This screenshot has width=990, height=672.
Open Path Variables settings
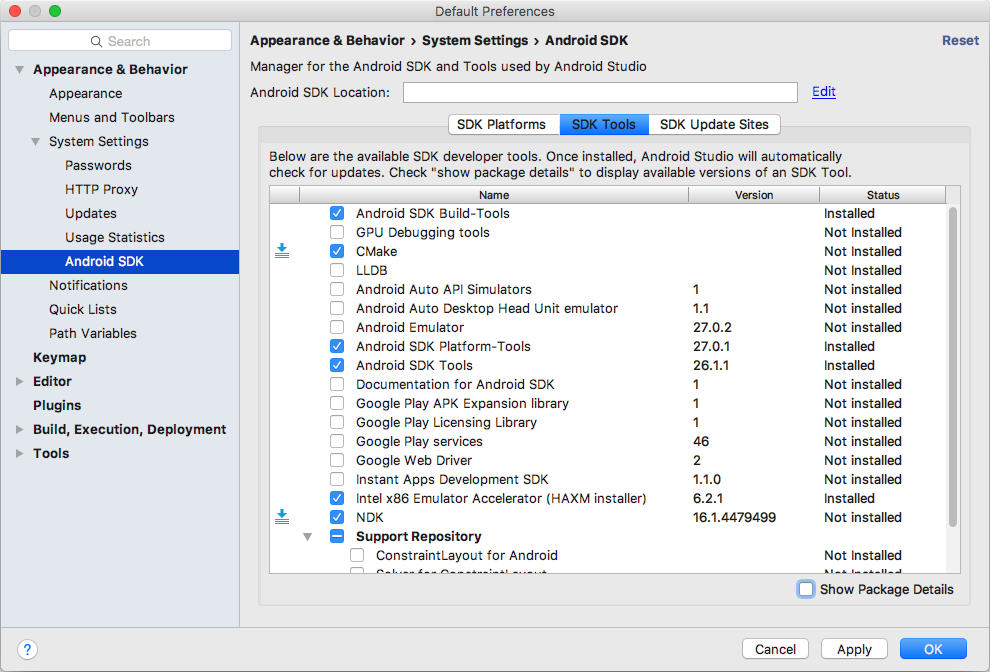(93, 333)
